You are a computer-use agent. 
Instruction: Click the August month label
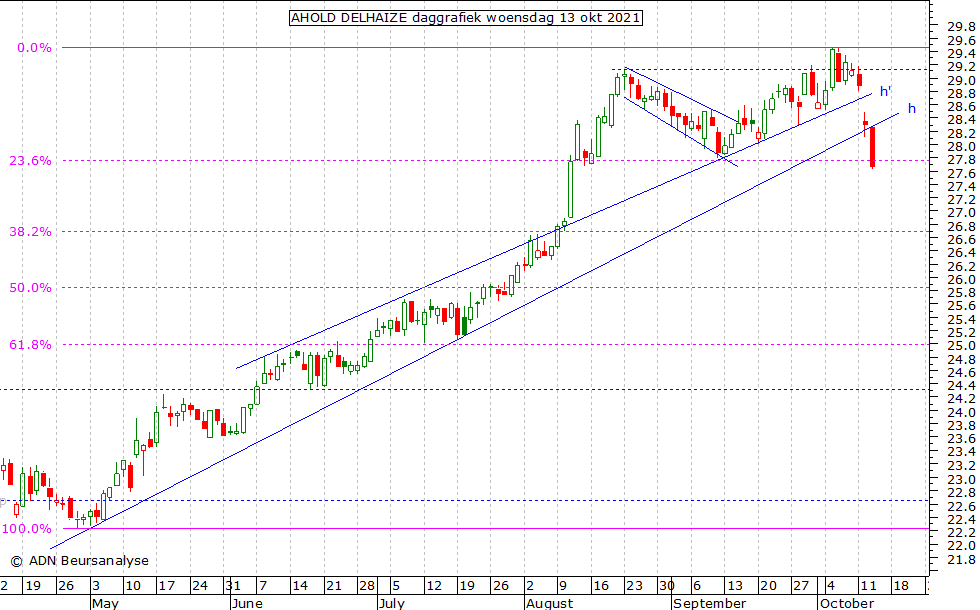click(549, 603)
